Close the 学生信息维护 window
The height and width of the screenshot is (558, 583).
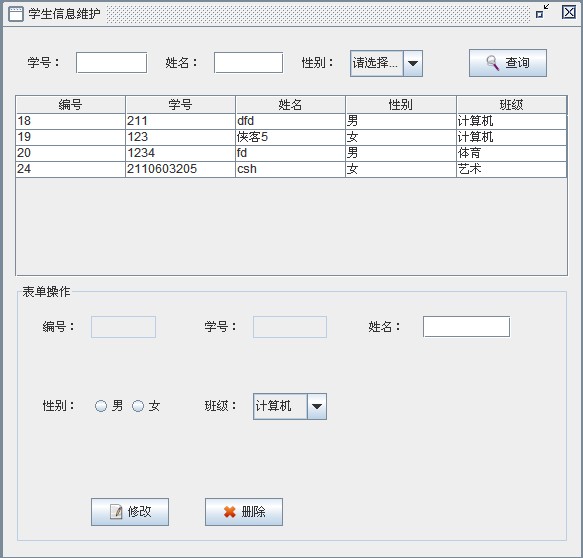(568, 13)
